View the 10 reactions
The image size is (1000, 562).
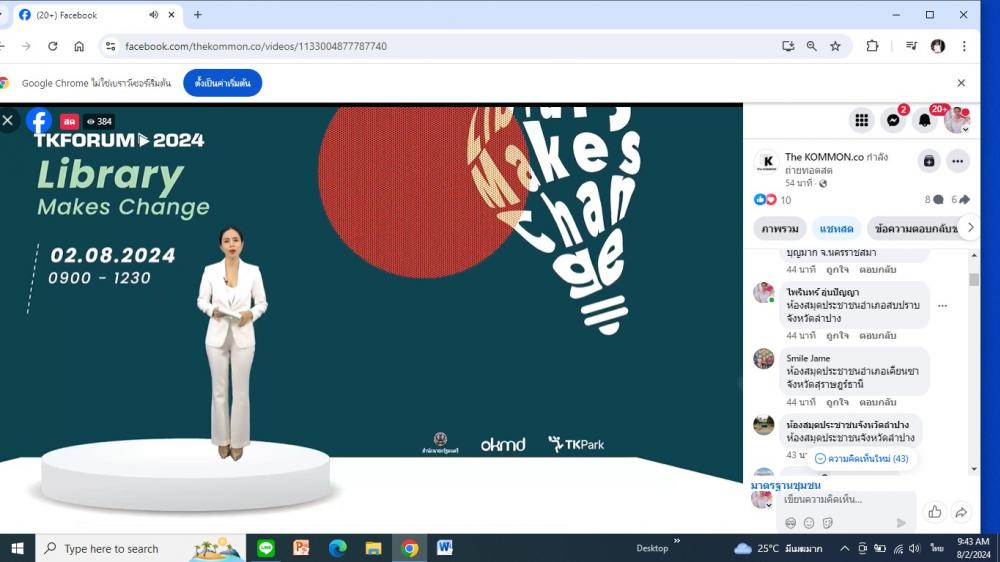[x=772, y=200]
